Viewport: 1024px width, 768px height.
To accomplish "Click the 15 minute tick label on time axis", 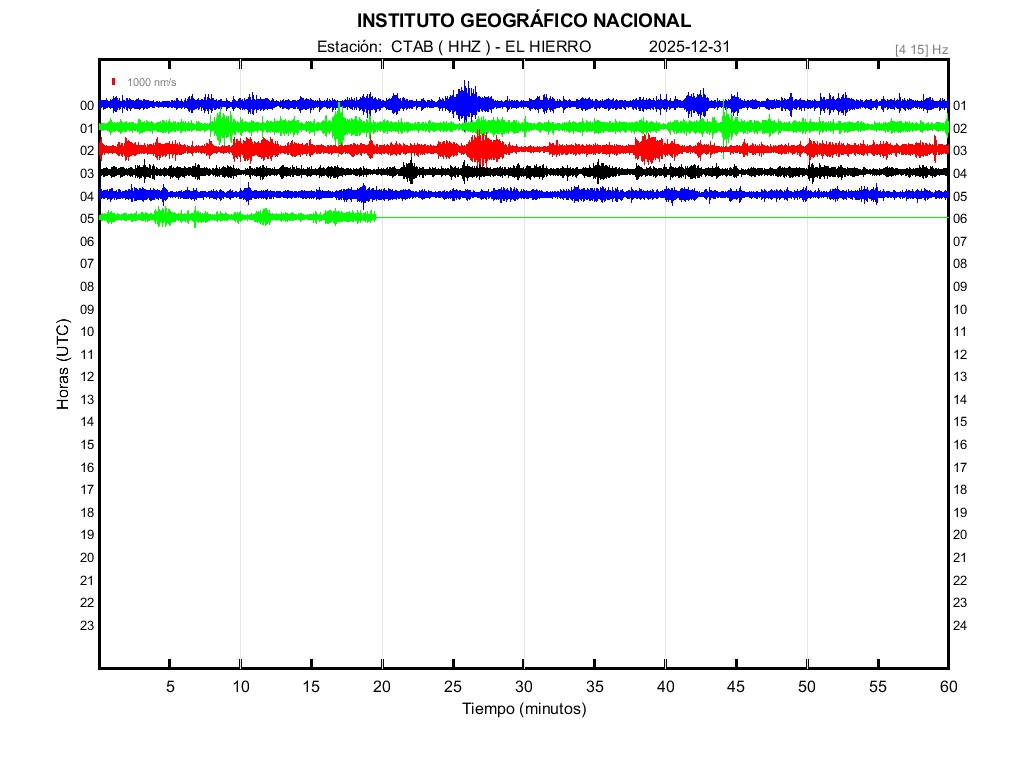I will (311, 687).
